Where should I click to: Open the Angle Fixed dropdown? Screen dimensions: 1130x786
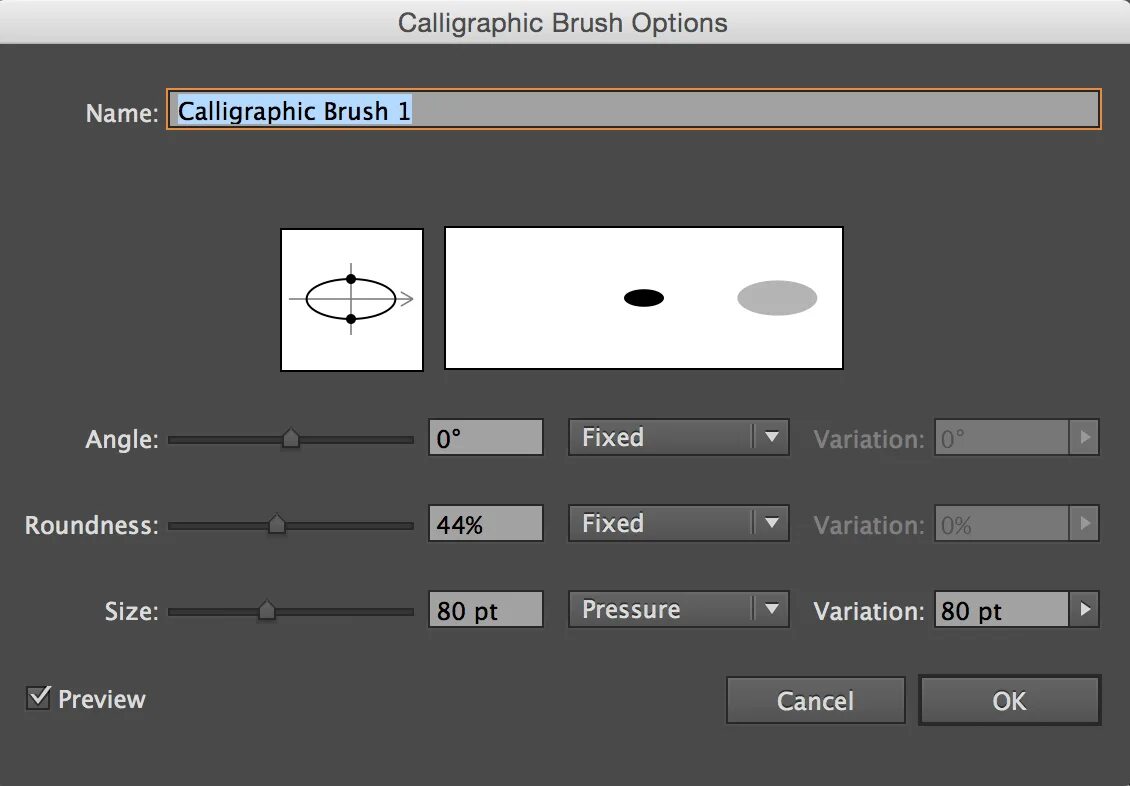click(x=678, y=438)
